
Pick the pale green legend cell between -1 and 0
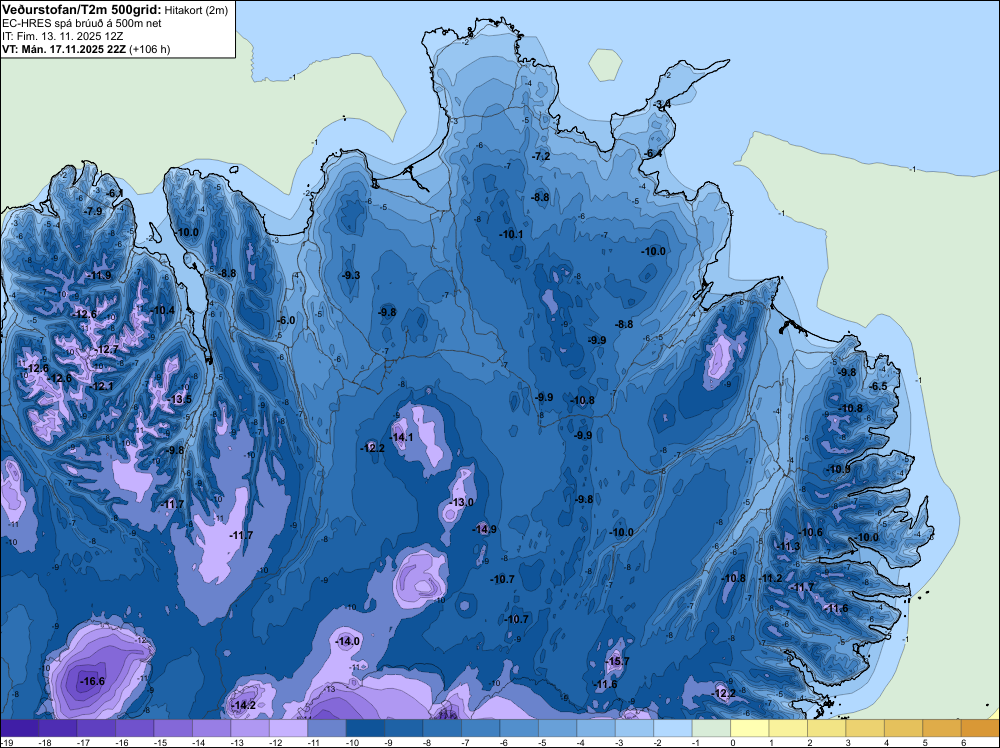(711, 728)
